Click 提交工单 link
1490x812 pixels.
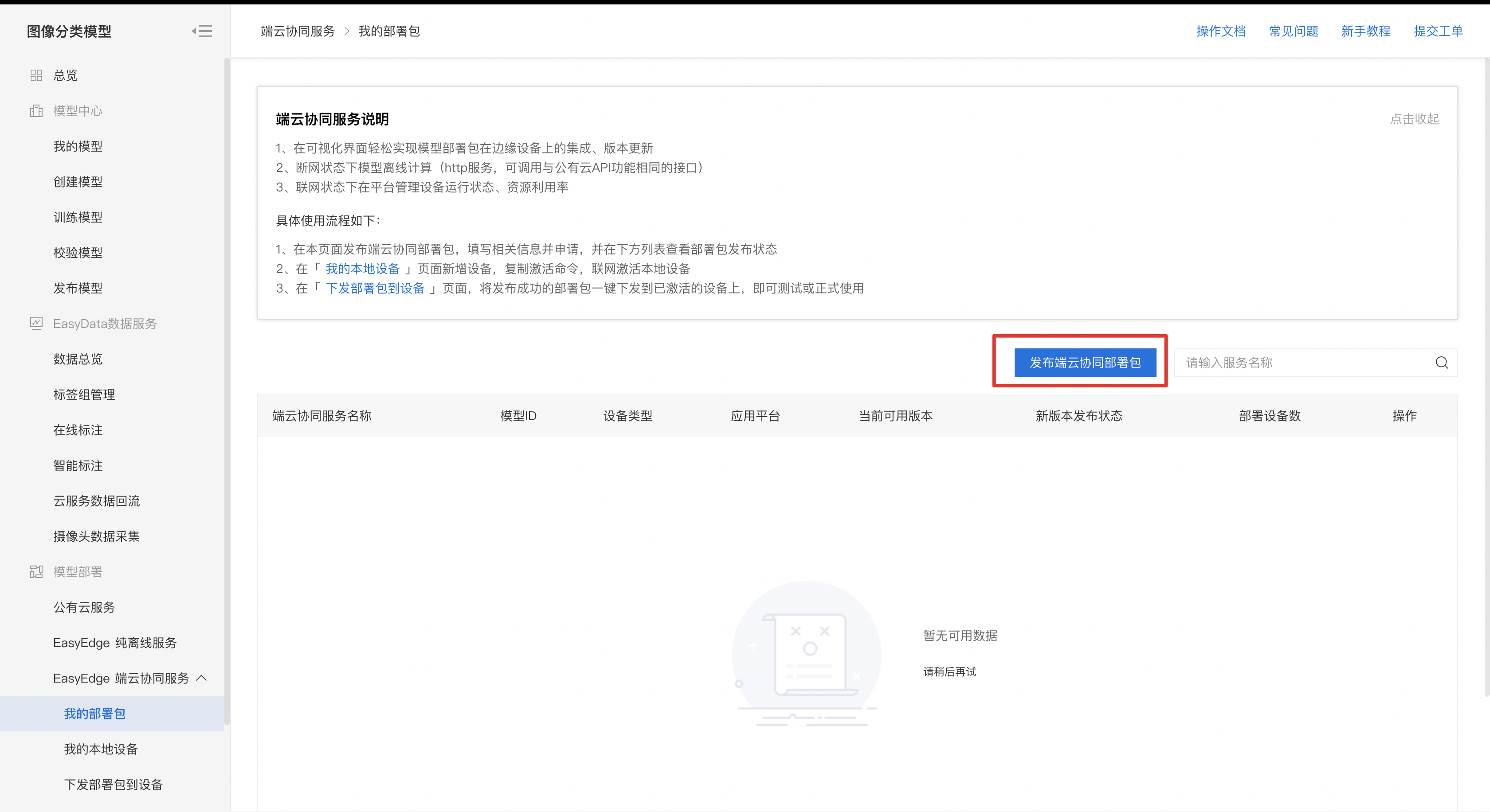tap(1439, 31)
